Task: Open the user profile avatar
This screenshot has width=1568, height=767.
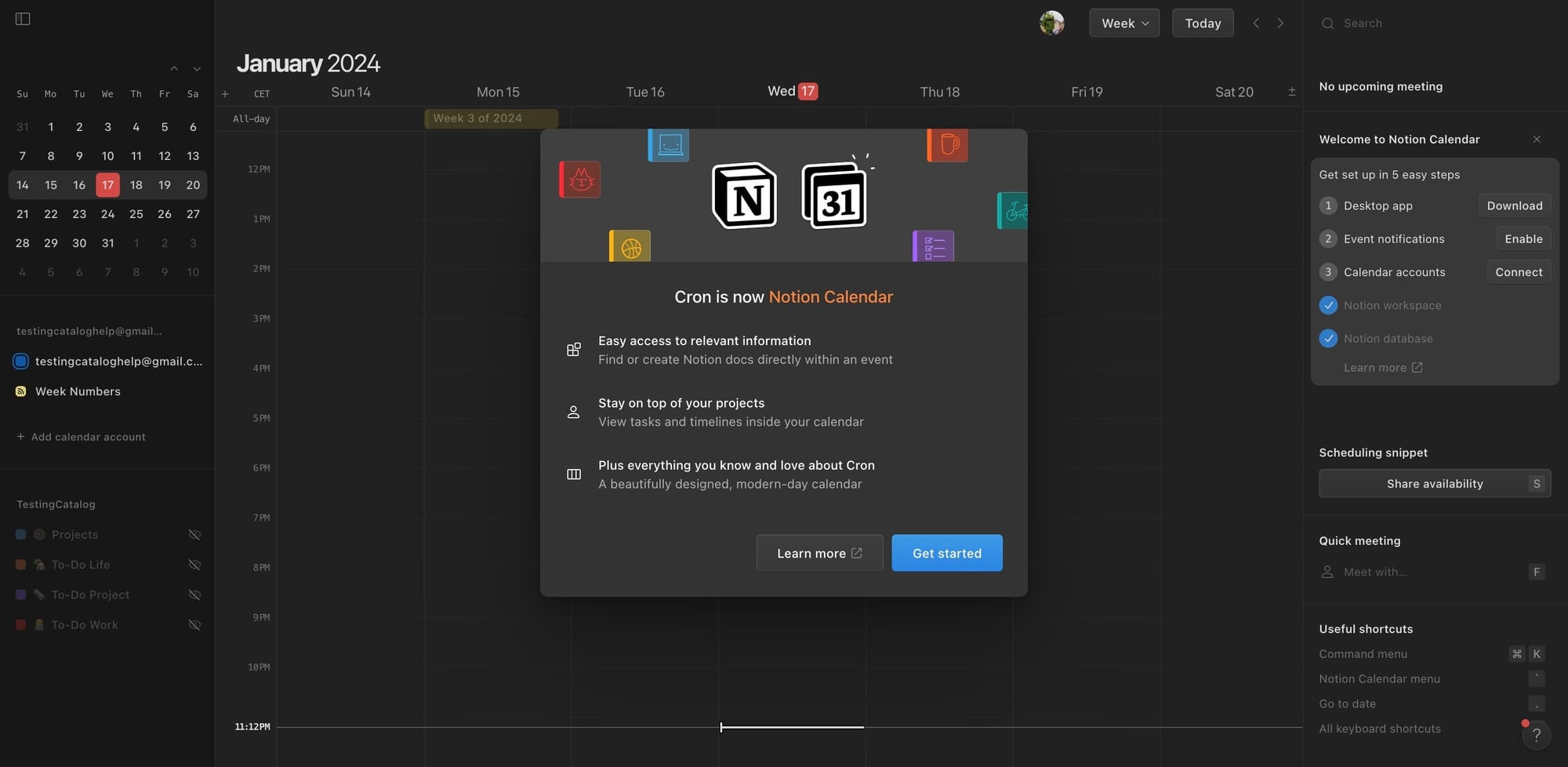Action: [x=1051, y=23]
